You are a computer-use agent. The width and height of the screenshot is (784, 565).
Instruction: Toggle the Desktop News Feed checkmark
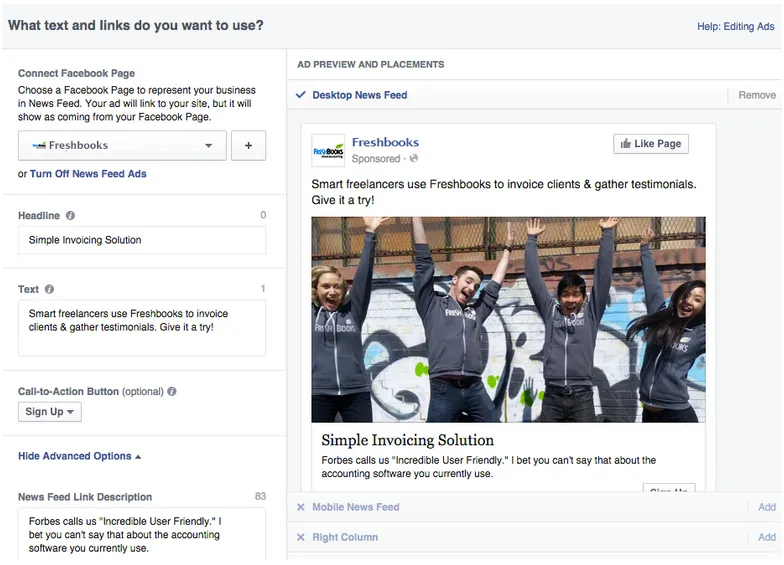click(x=301, y=95)
